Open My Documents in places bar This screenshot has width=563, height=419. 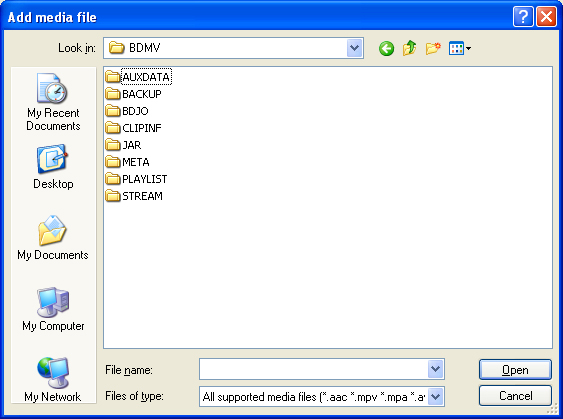coord(53,238)
